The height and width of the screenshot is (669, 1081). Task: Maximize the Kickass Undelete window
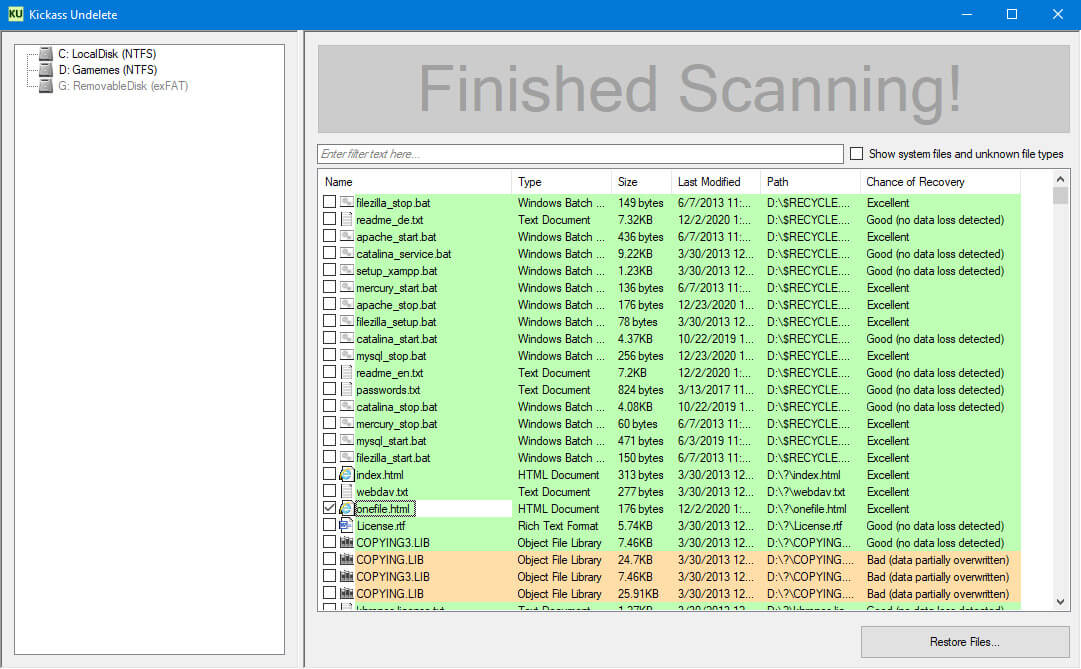point(1011,14)
